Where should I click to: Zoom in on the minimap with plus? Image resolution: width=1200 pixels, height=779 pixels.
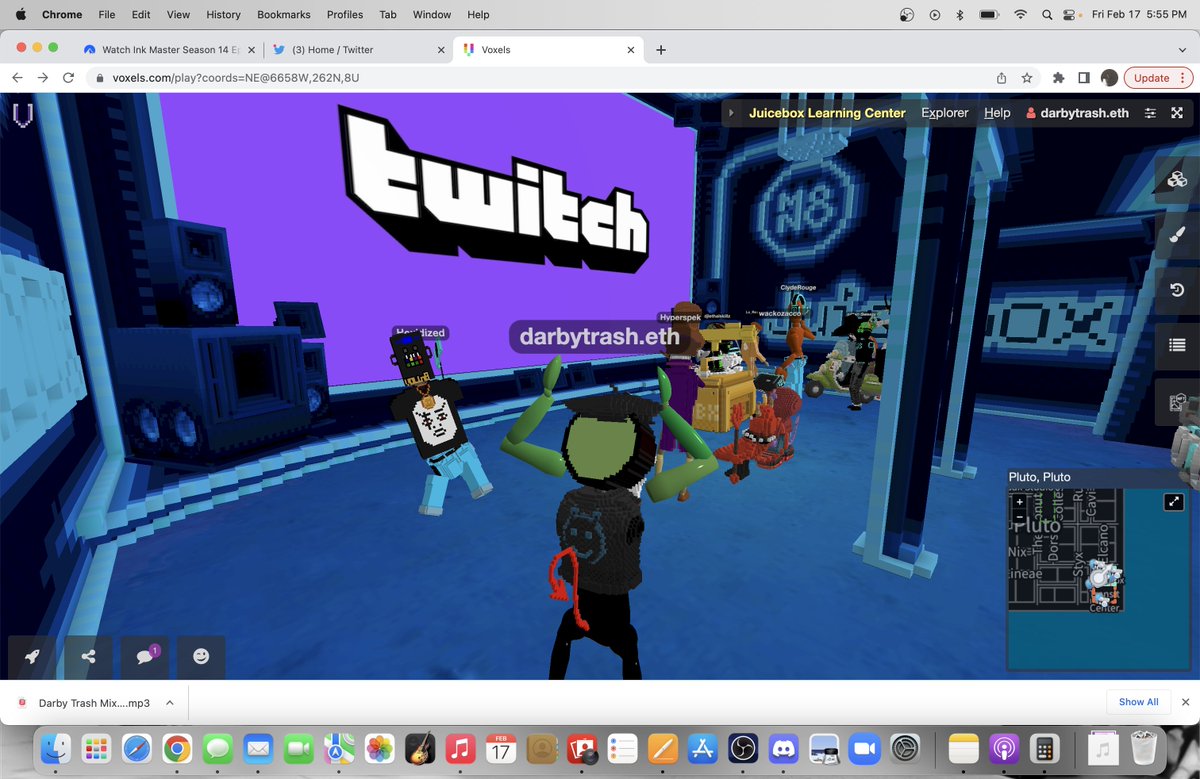tap(1020, 502)
